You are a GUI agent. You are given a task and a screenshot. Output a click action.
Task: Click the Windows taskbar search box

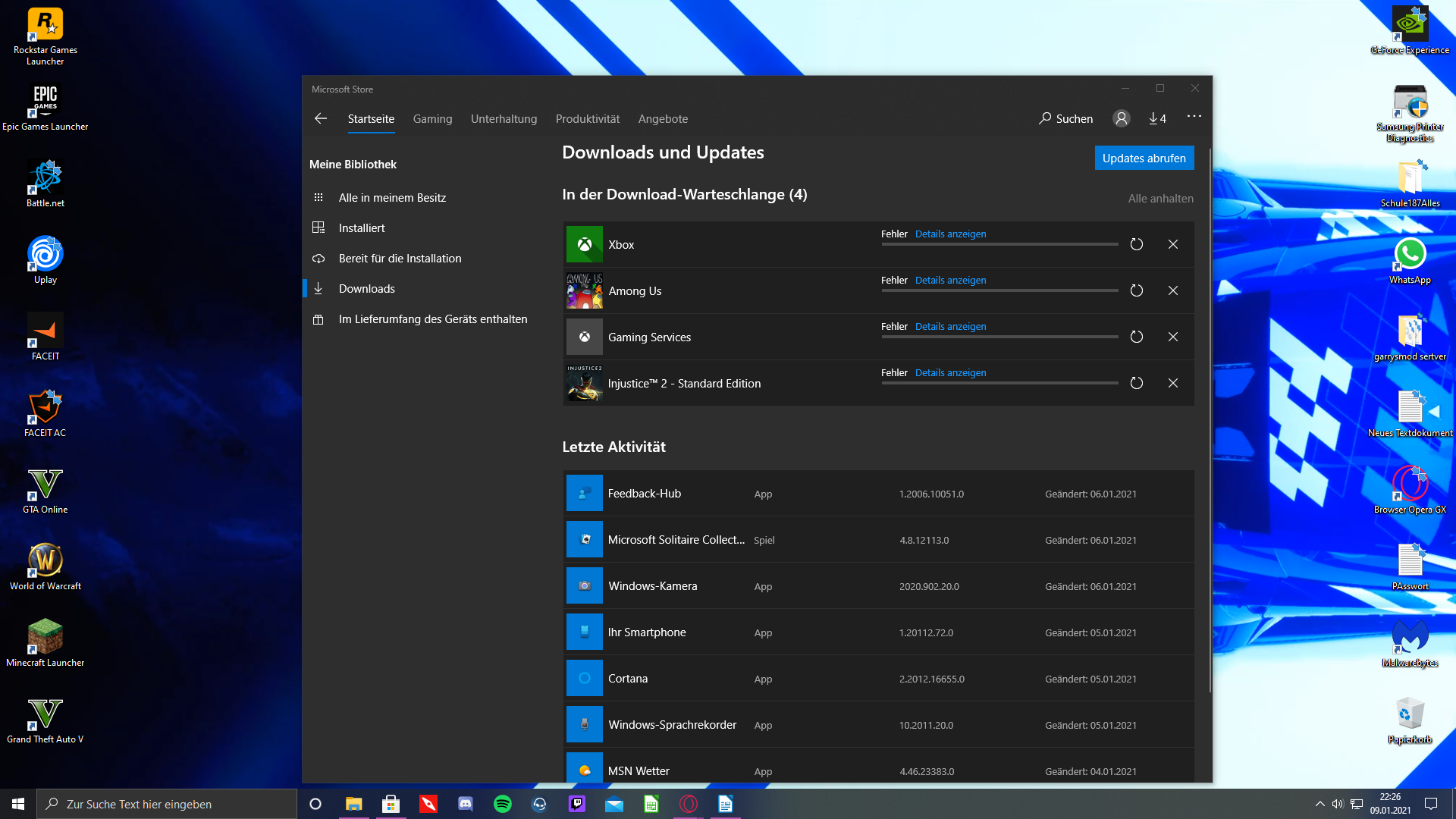(167, 804)
